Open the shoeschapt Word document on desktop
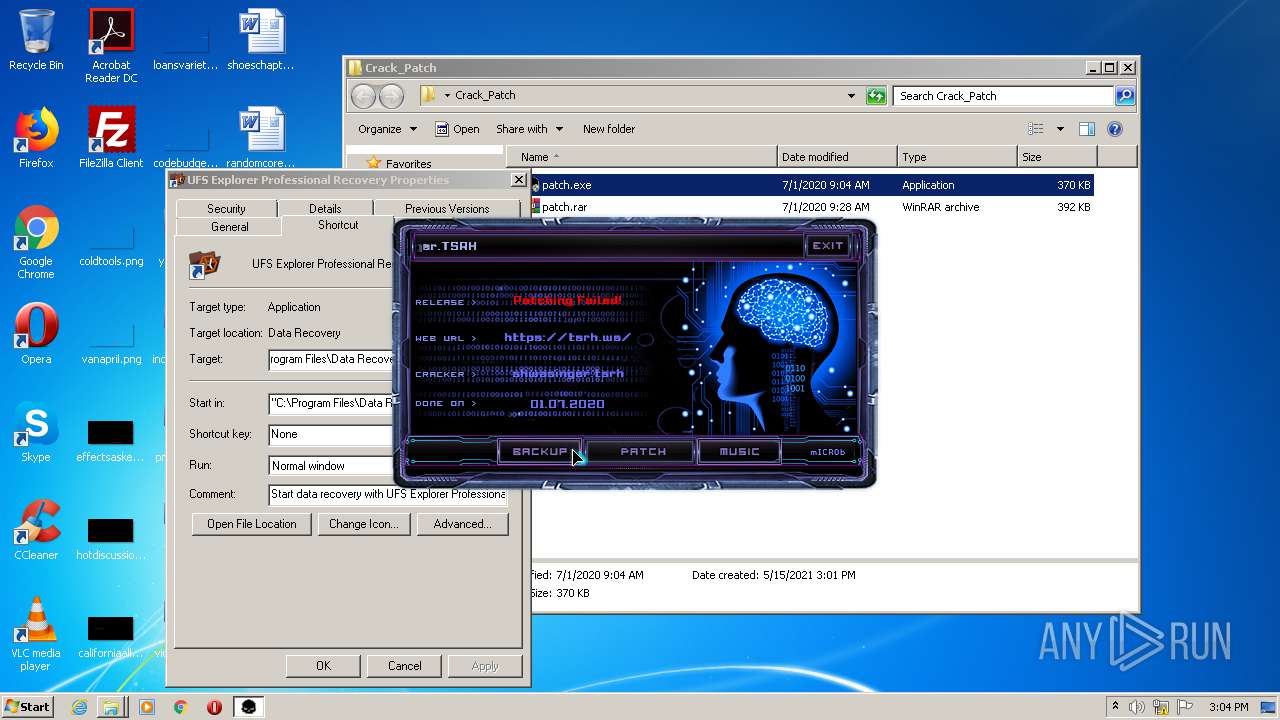This screenshot has width=1280, height=720. [x=261, y=40]
